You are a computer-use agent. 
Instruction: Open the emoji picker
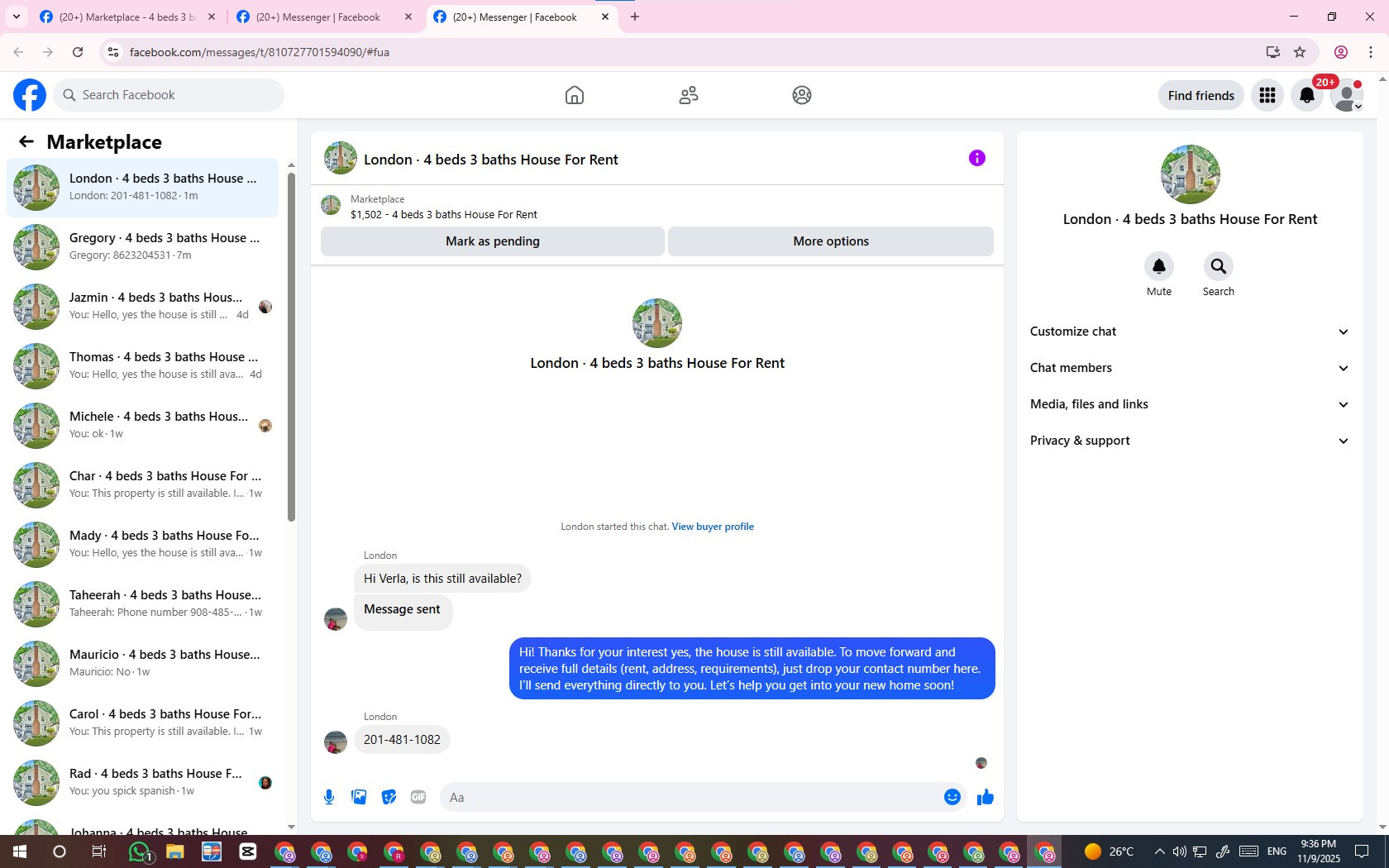(x=952, y=797)
